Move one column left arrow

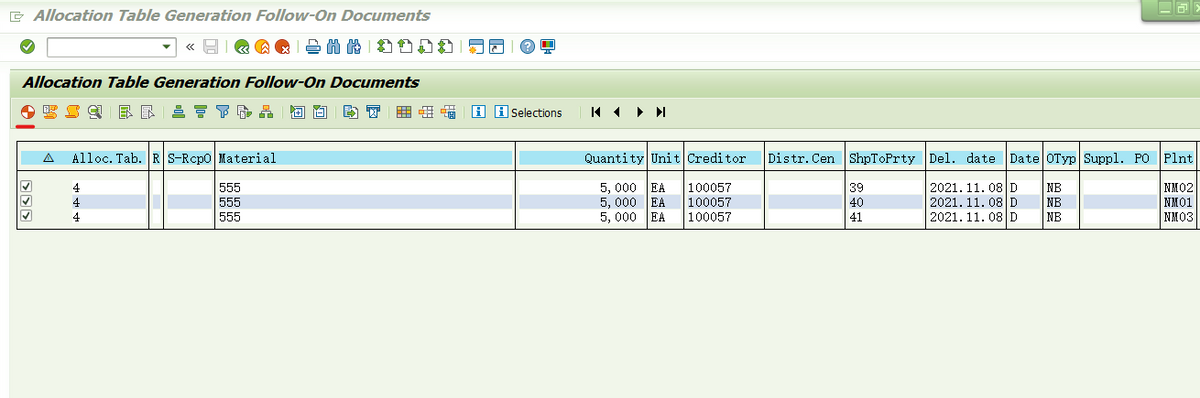617,112
